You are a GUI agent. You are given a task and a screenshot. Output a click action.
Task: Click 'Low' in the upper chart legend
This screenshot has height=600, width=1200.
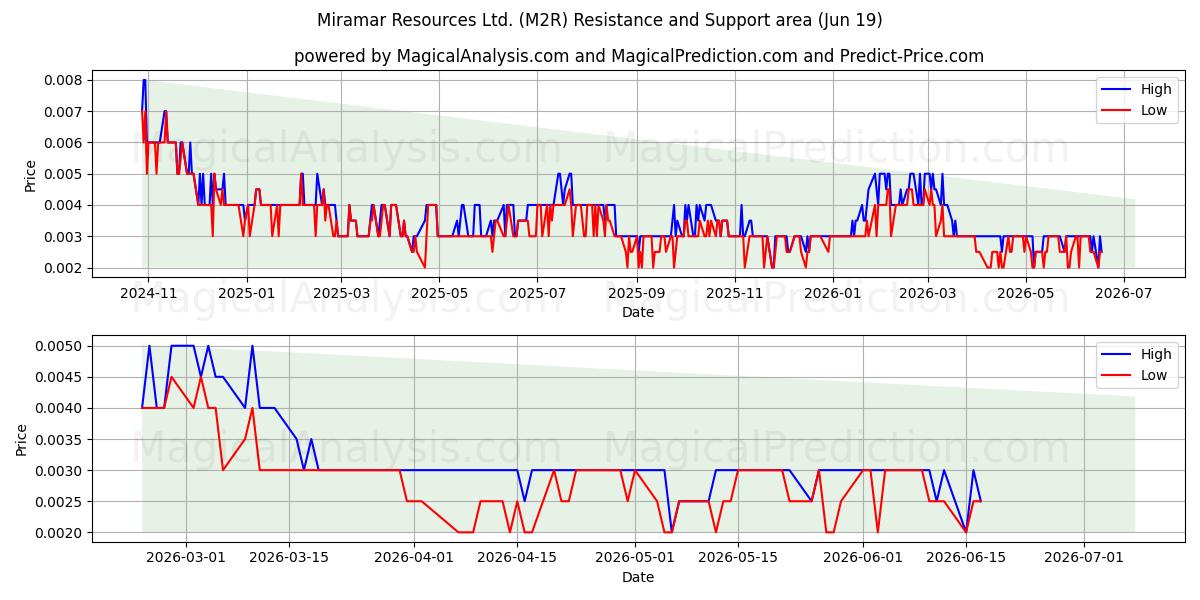tap(1154, 110)
